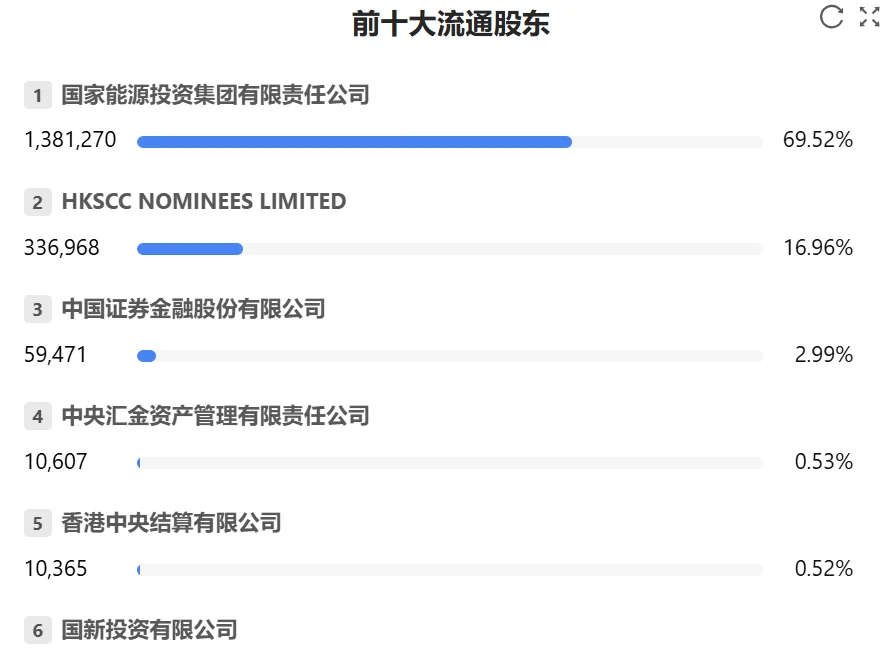Click rank badge number 5
This screenshot has width=894, height=656.
pyautogui.click(x=37, y=524)
